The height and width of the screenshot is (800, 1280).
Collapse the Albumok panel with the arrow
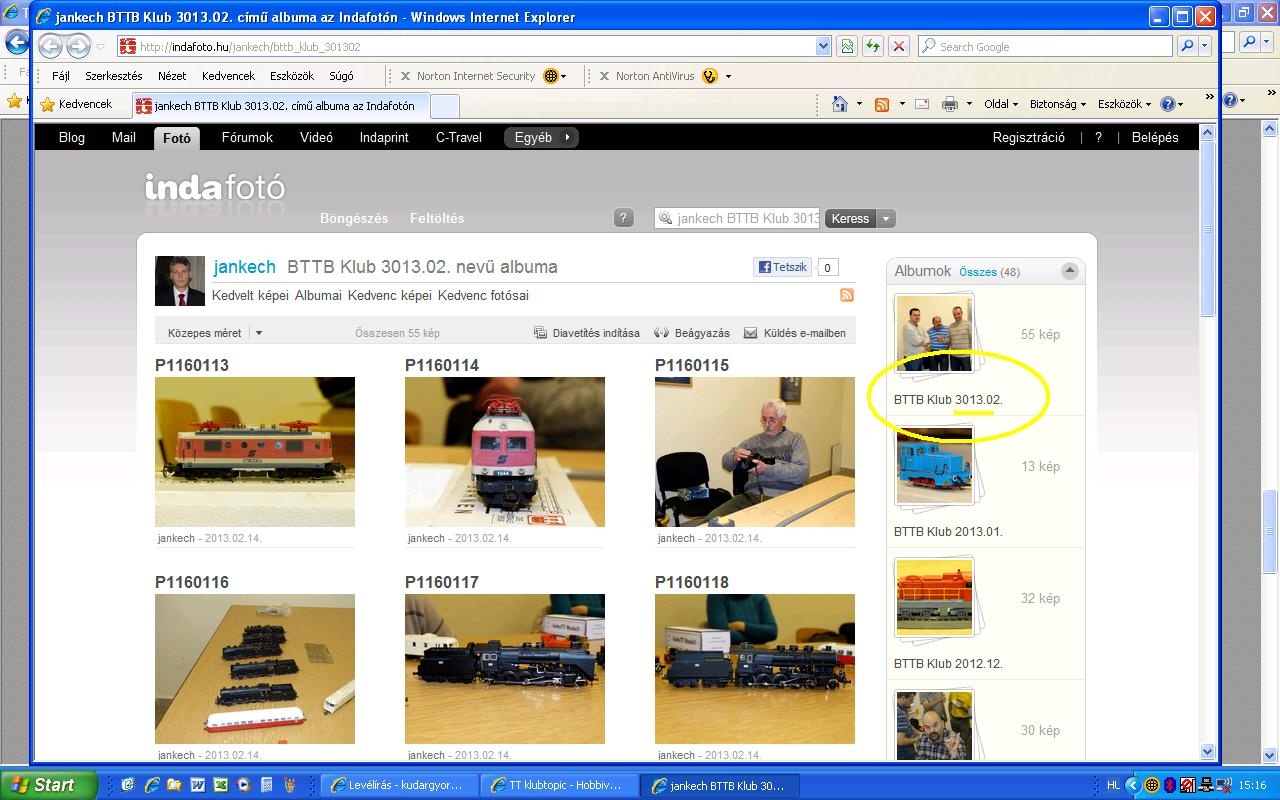1069,271
